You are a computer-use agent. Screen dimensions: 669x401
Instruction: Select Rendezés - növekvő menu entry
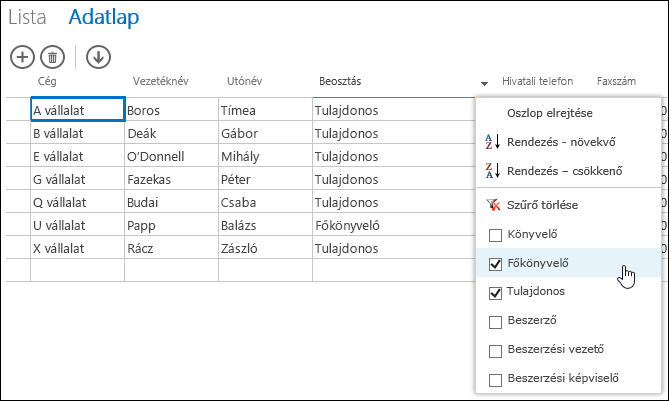[x=561, y=142]
